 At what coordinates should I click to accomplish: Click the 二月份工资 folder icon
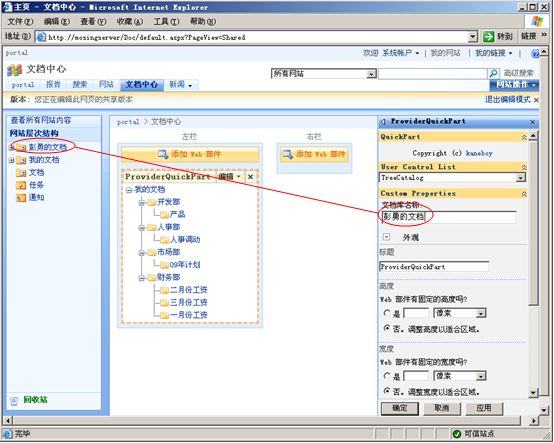tap(164, 290)
